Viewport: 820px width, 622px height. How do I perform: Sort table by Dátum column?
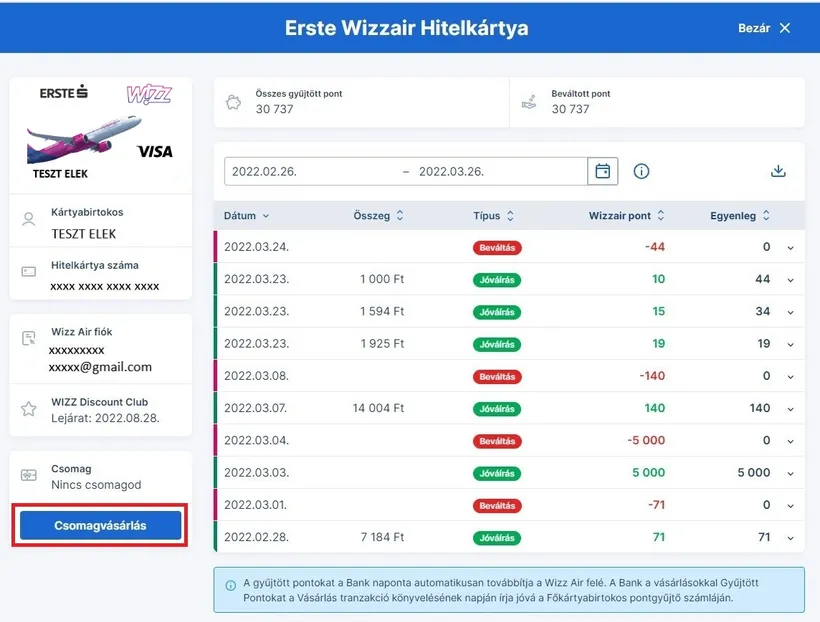pos(247,215)
